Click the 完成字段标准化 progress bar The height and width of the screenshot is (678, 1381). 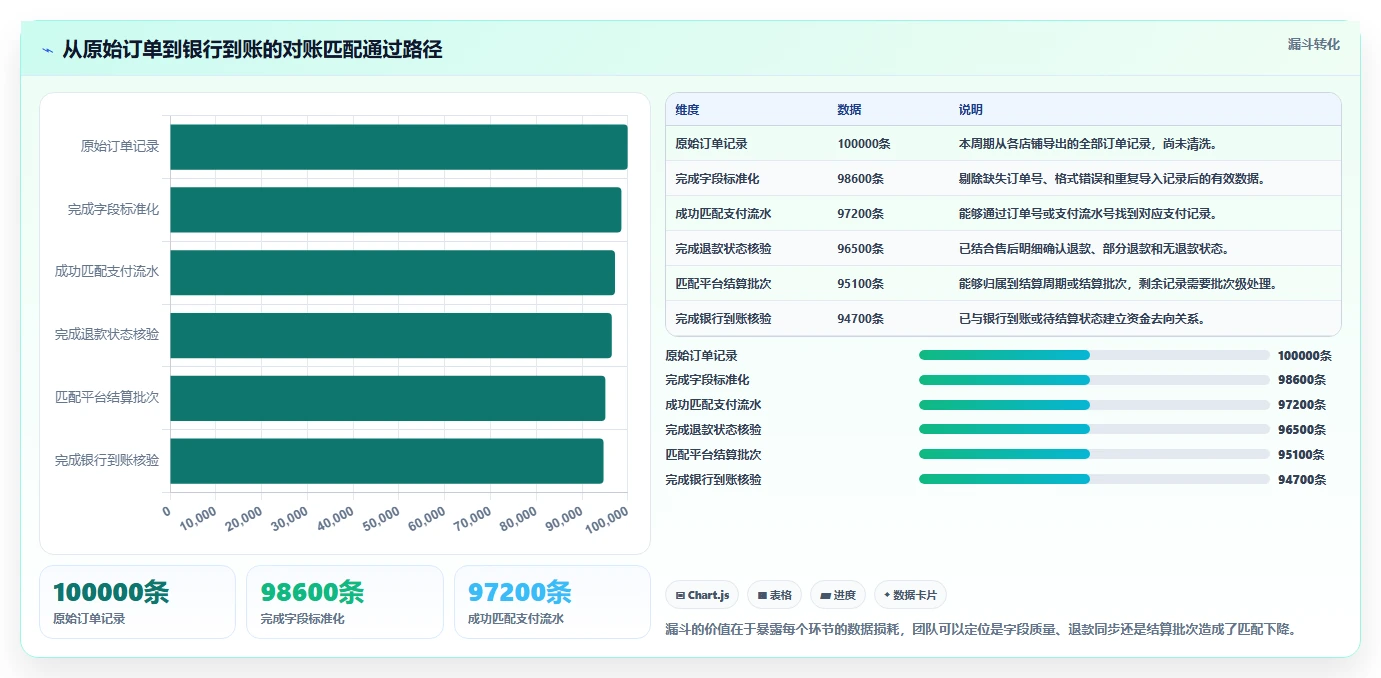tap(1094, 380)
